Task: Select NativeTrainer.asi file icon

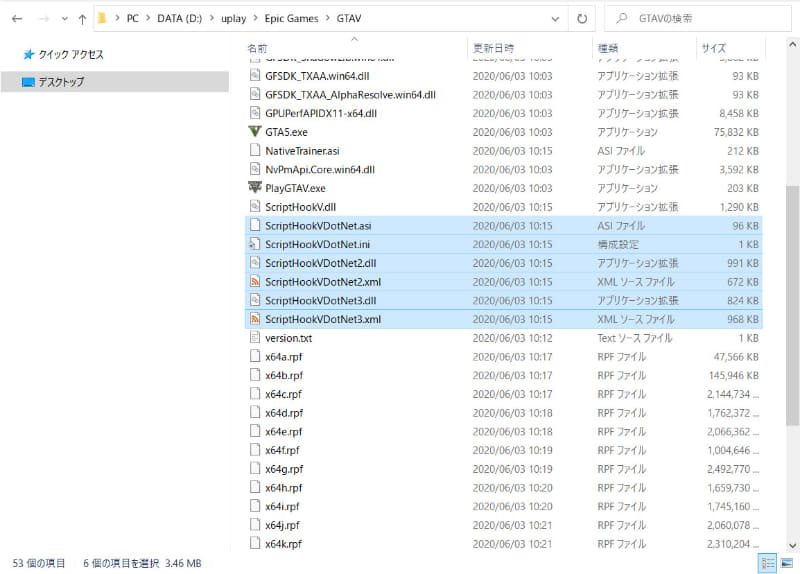Action: click(255, 151)
